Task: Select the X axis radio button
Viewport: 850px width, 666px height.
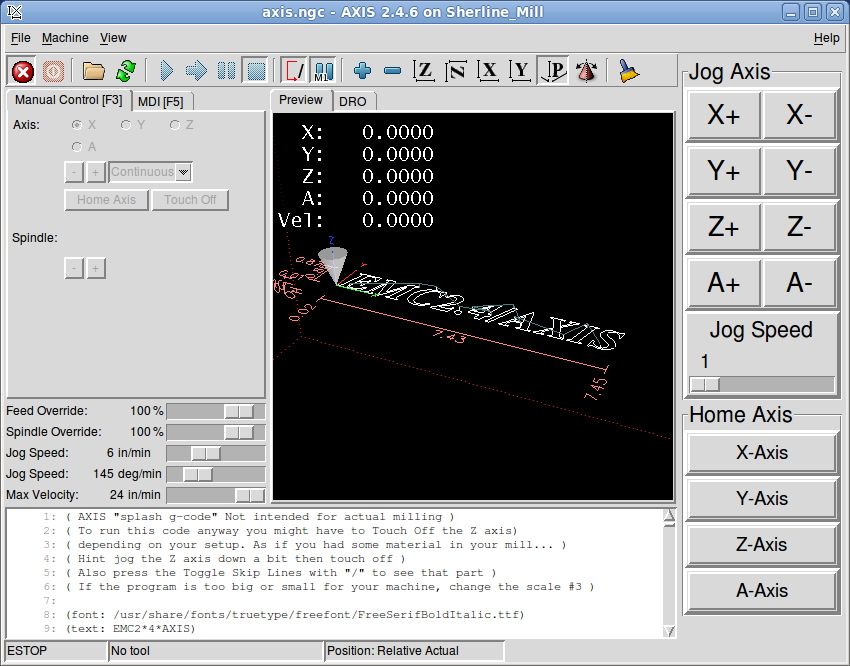Action: 77,125
